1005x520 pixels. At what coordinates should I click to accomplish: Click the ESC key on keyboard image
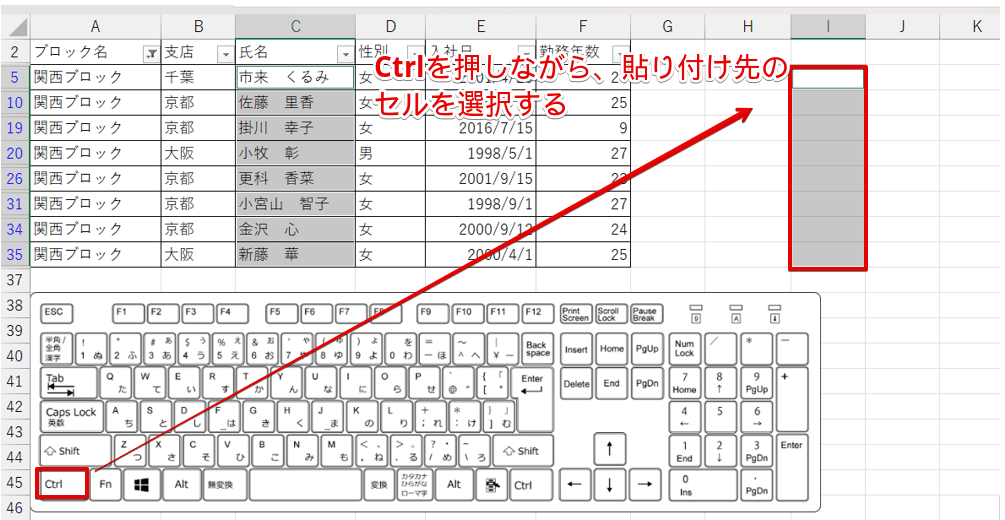[56, 313]
